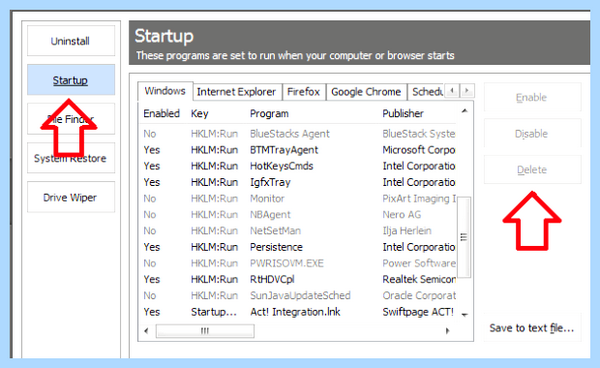Select the BTMTrayAgent entry
The width and height of the screenshot is (600, 368).
coord(298,150)
